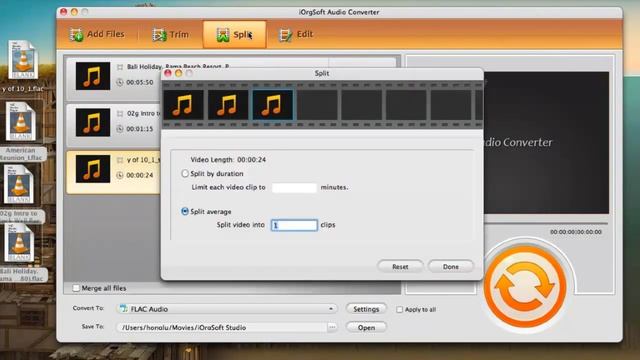640x360 pixels.
Task: Select the second clip thumbnail in filmstrip
Action: coord(228,105)
